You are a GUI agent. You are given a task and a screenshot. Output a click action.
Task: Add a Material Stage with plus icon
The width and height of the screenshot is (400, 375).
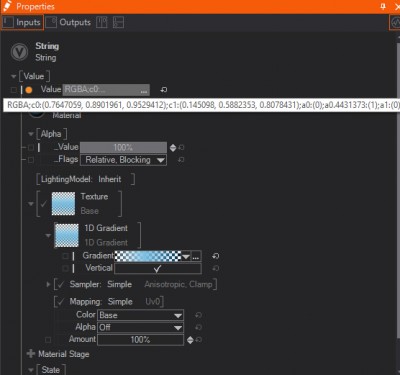point(31,354)
